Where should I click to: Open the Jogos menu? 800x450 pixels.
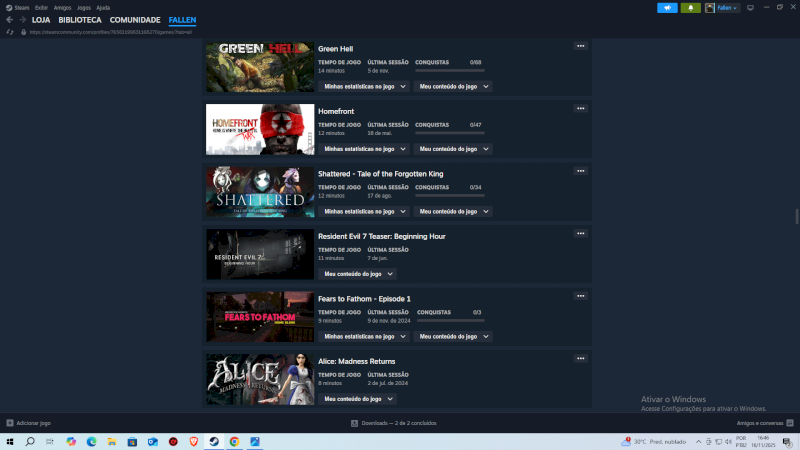84,8
